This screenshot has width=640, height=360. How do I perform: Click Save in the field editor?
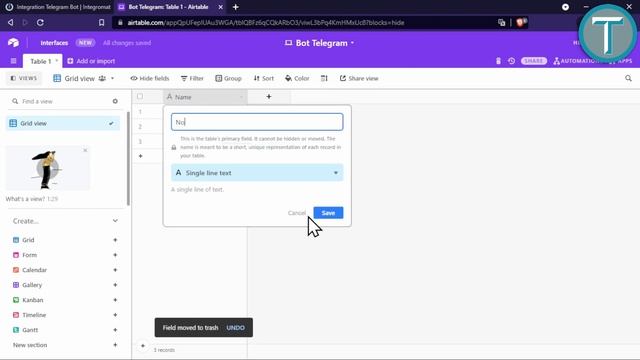[x=328, y=213]
